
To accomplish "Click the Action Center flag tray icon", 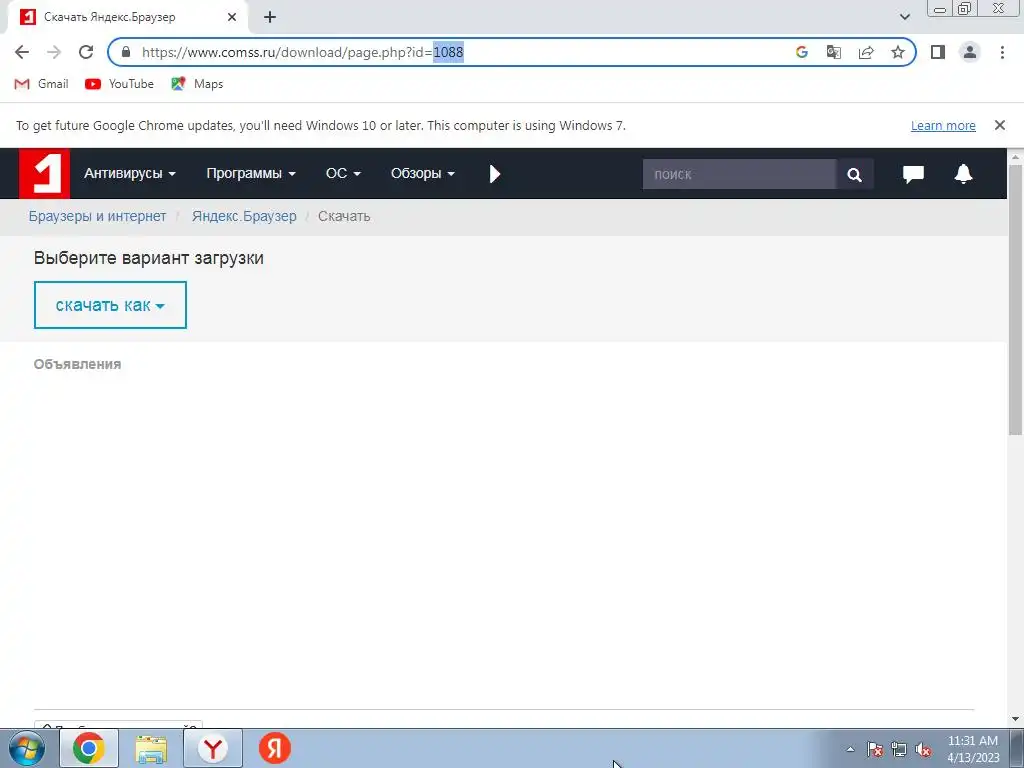I will (875, 750).
